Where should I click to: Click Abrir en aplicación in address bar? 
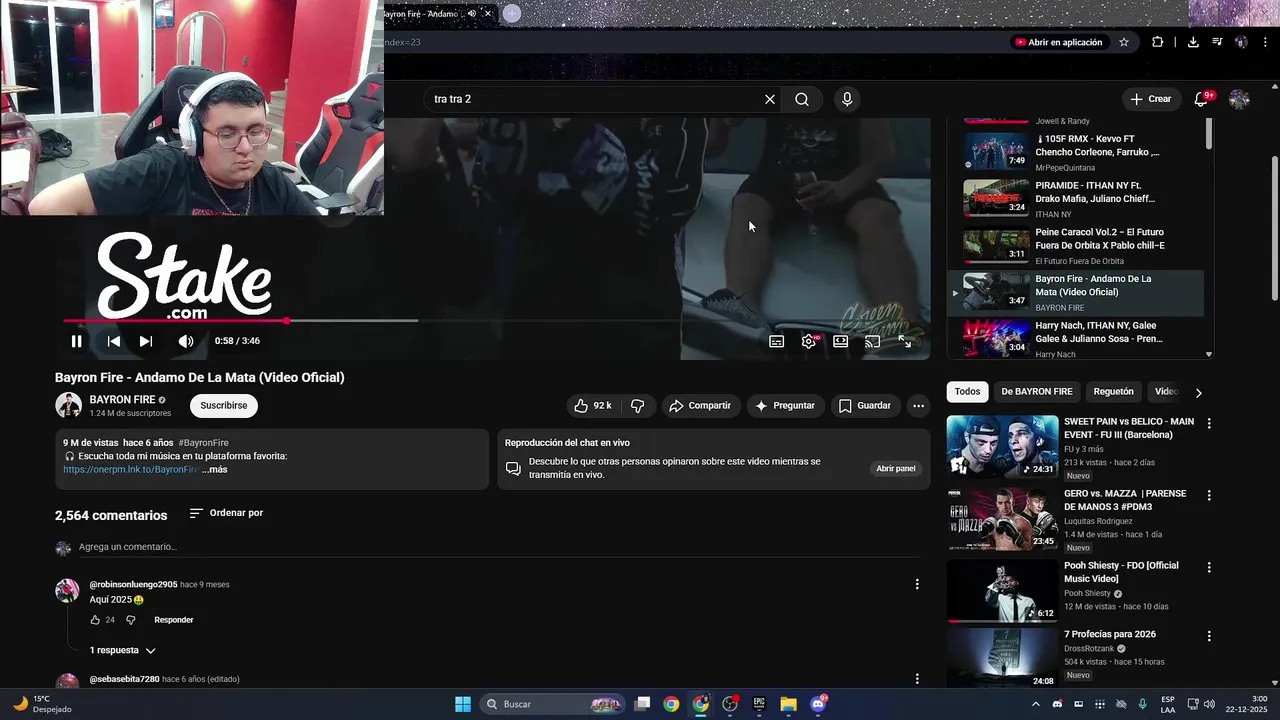click(x=1058, y=42)
